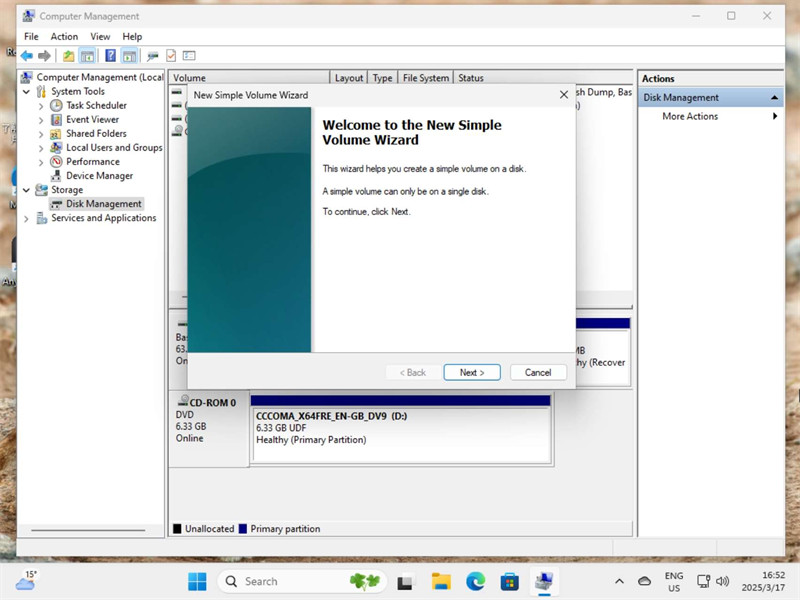Click the File System column header
Viewport: 800px width, 600px height.
click(x=426, y=78)
